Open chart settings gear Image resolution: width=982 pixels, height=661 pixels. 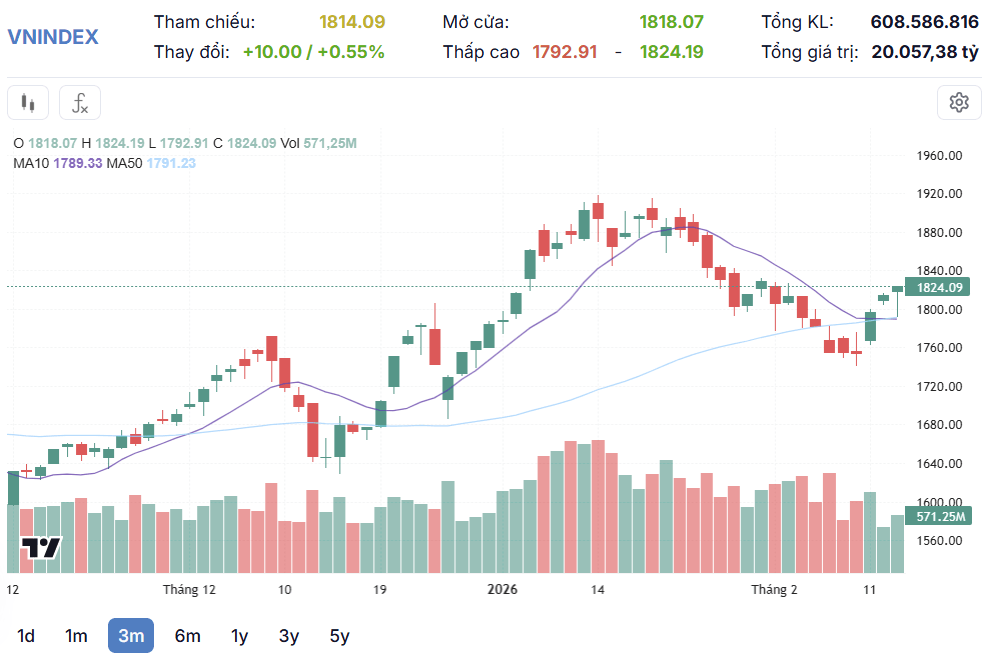click(x=959, y=103)
